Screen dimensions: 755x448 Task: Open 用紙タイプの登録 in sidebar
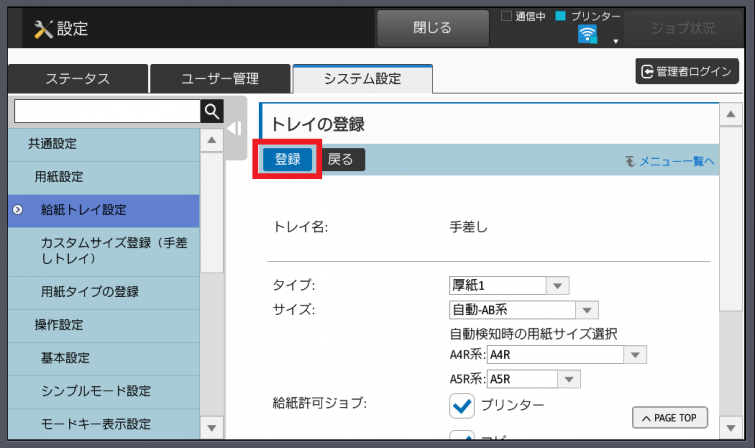click(104, 292)
